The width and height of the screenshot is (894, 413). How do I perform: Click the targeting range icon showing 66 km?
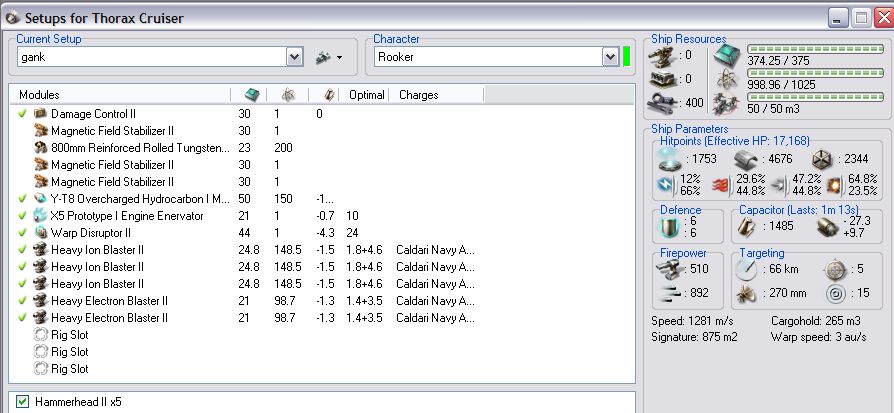click(x=746, y=269)
